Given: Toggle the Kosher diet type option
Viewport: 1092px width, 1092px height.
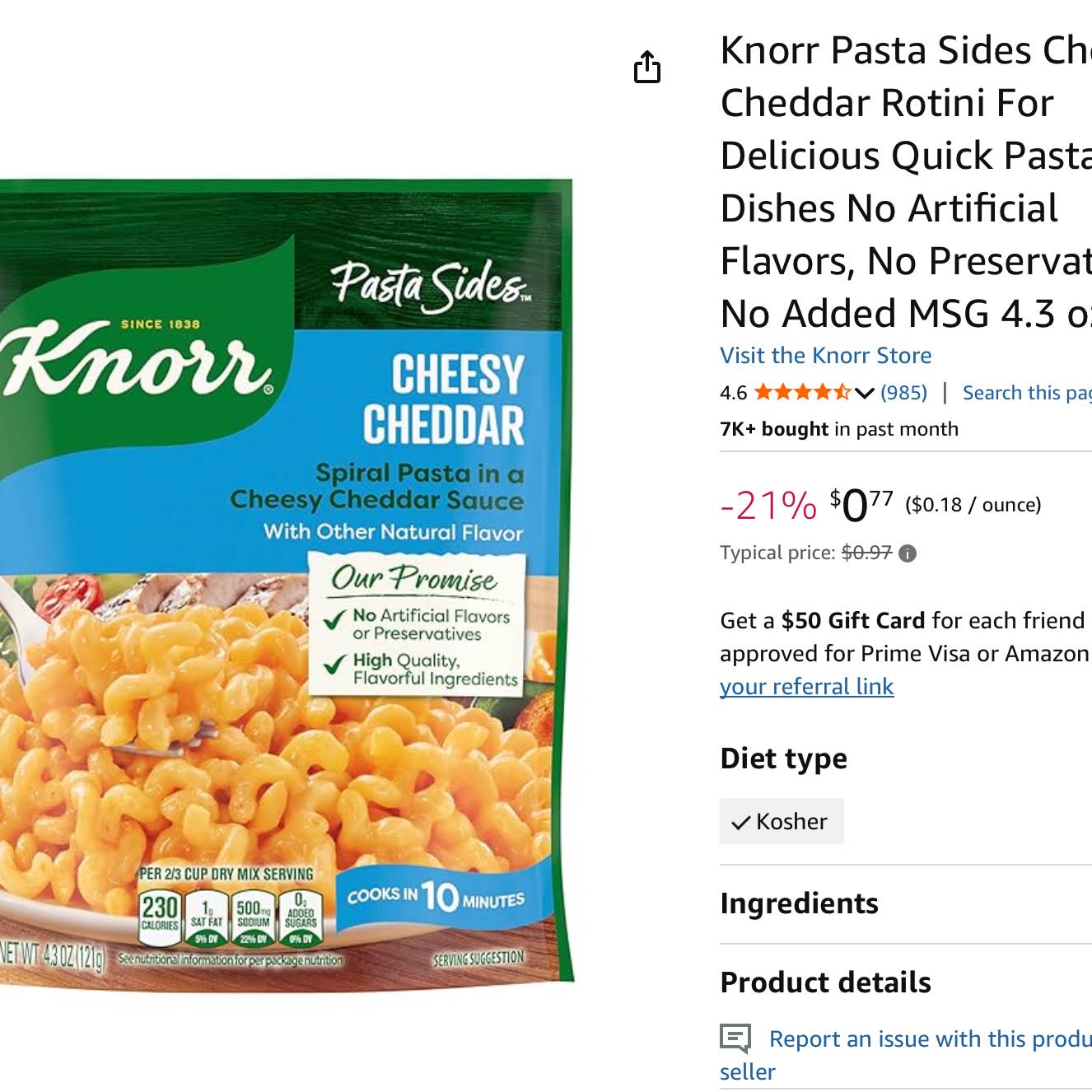Looking at the screenshot, I should (782, 821).
